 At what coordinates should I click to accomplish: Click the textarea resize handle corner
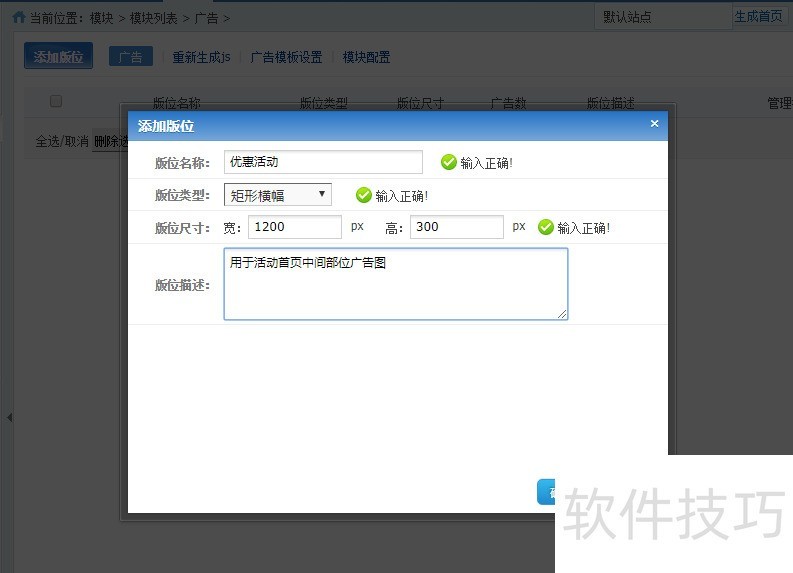click(562, 315)
